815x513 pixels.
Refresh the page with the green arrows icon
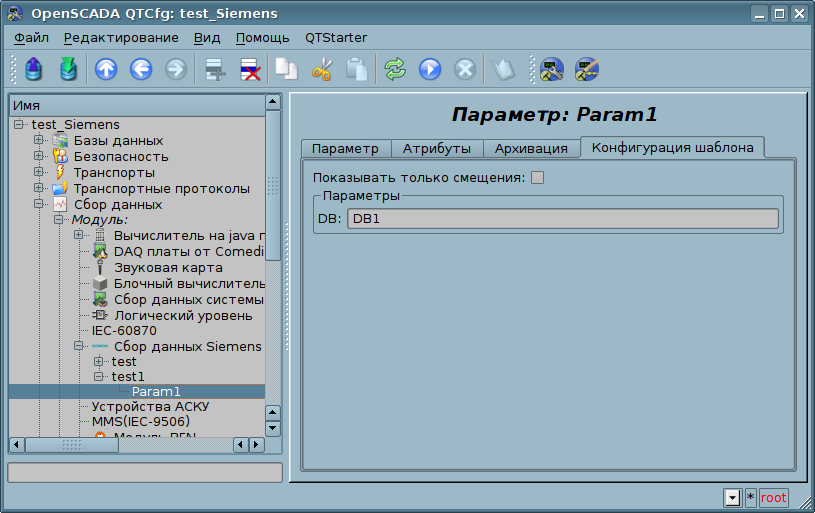396,69
